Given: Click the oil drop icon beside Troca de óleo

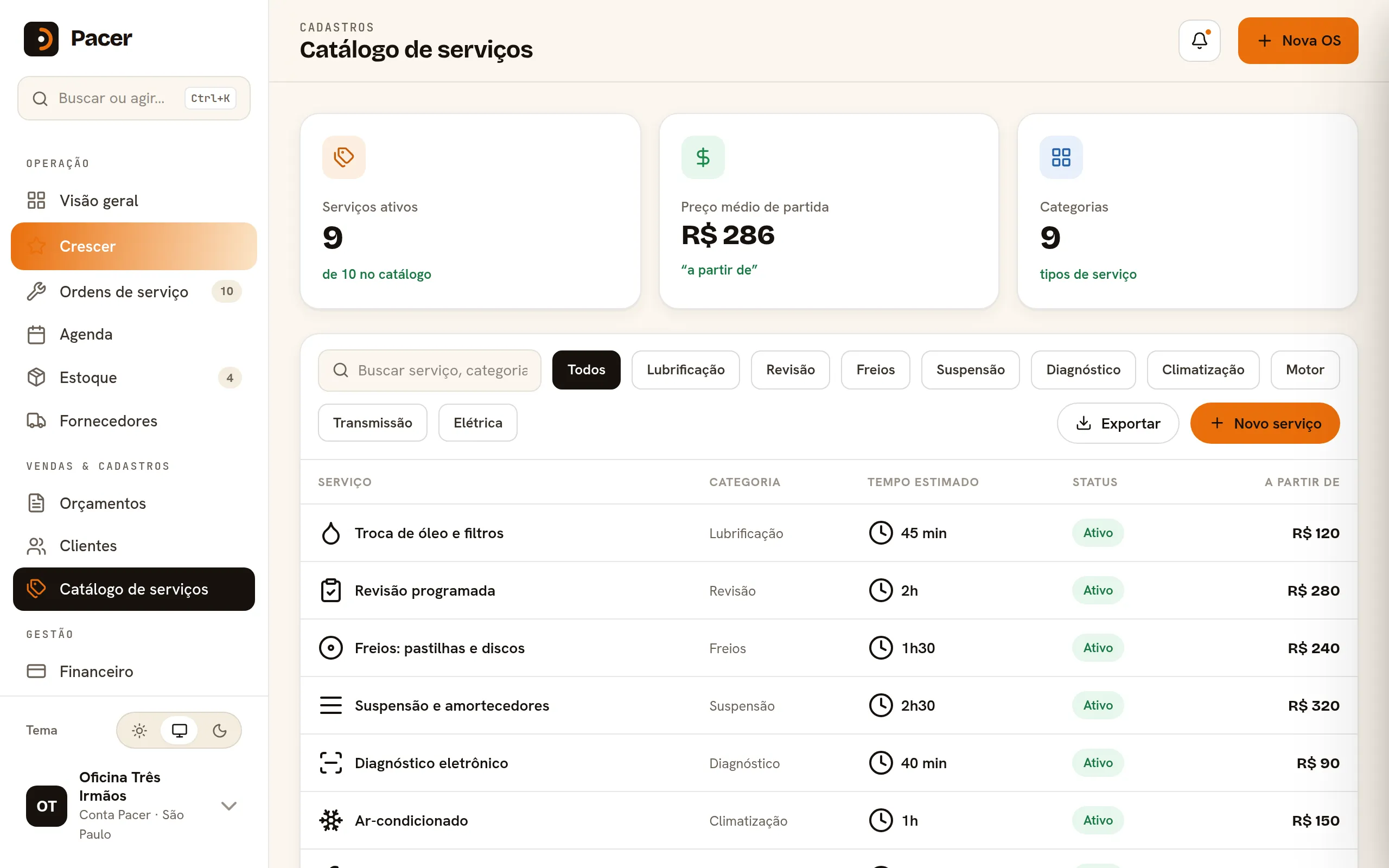Looking at the screenshot, I should coord(330,533).
